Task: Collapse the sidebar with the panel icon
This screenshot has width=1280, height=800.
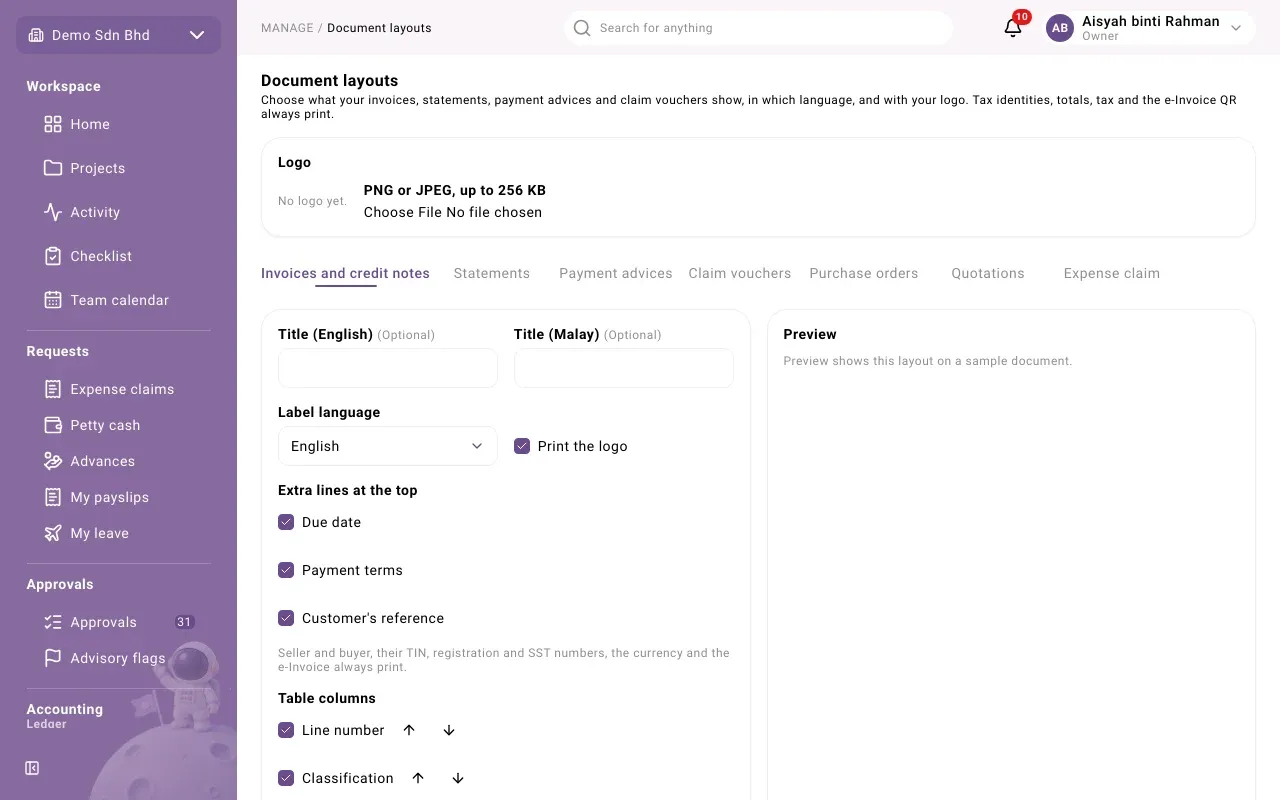Action: click(x=32, y=768)
